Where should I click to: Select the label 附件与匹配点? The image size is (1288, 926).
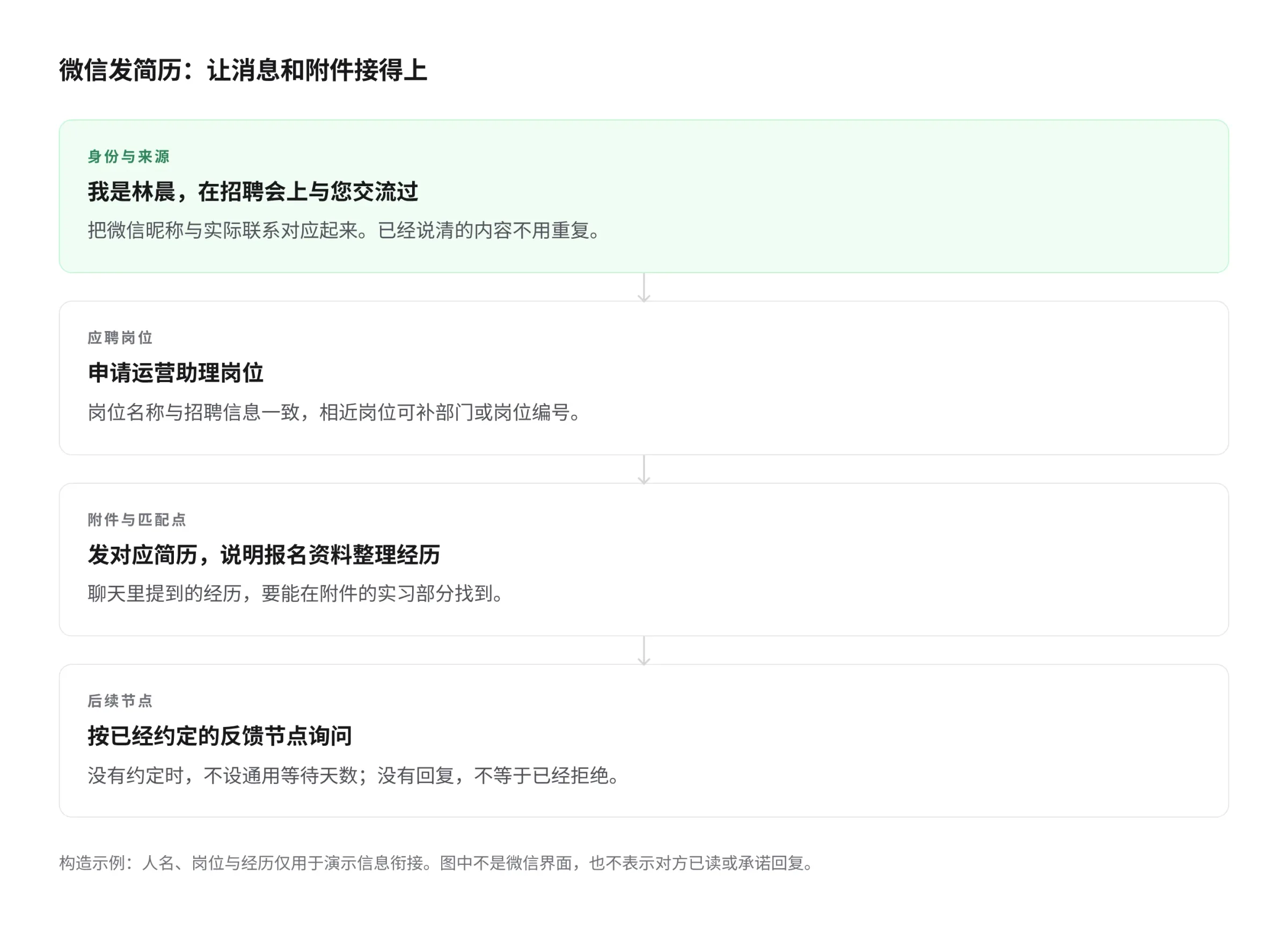[137, 520]
